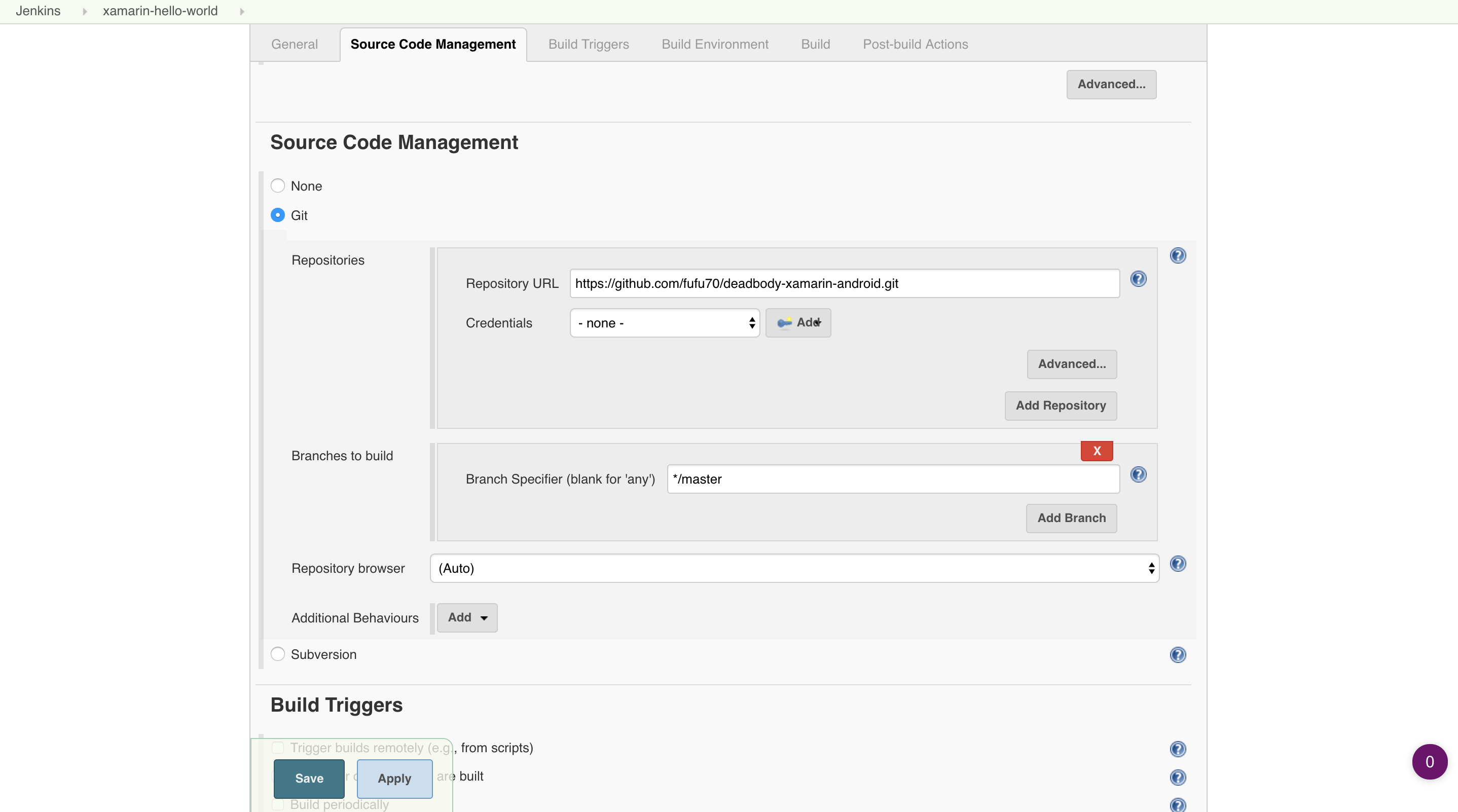
Task: Open help icon for 'are built' trigger row
Action: [1178, 778]
